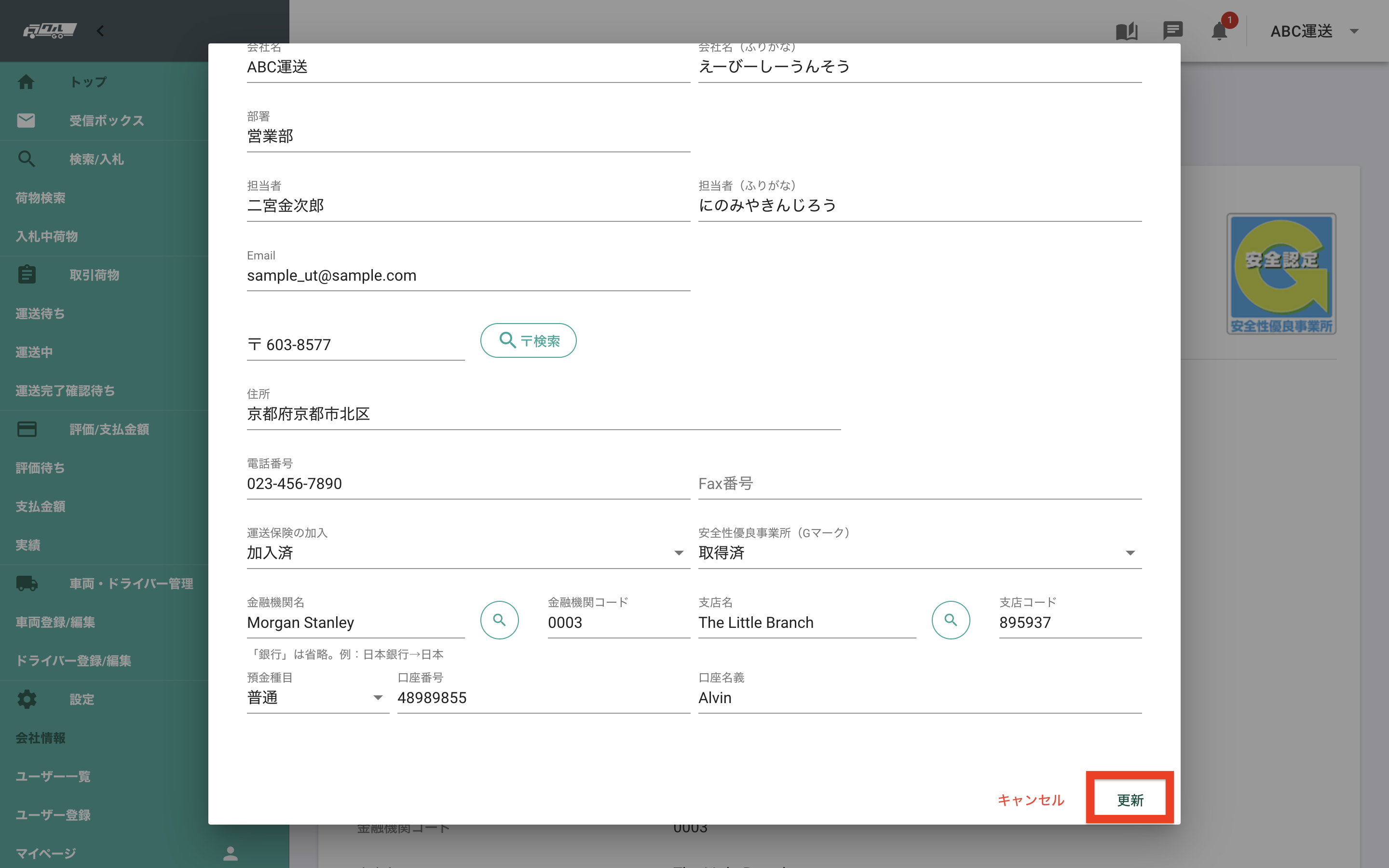Click the 金融機関コード field 0003

pos(619,622)
